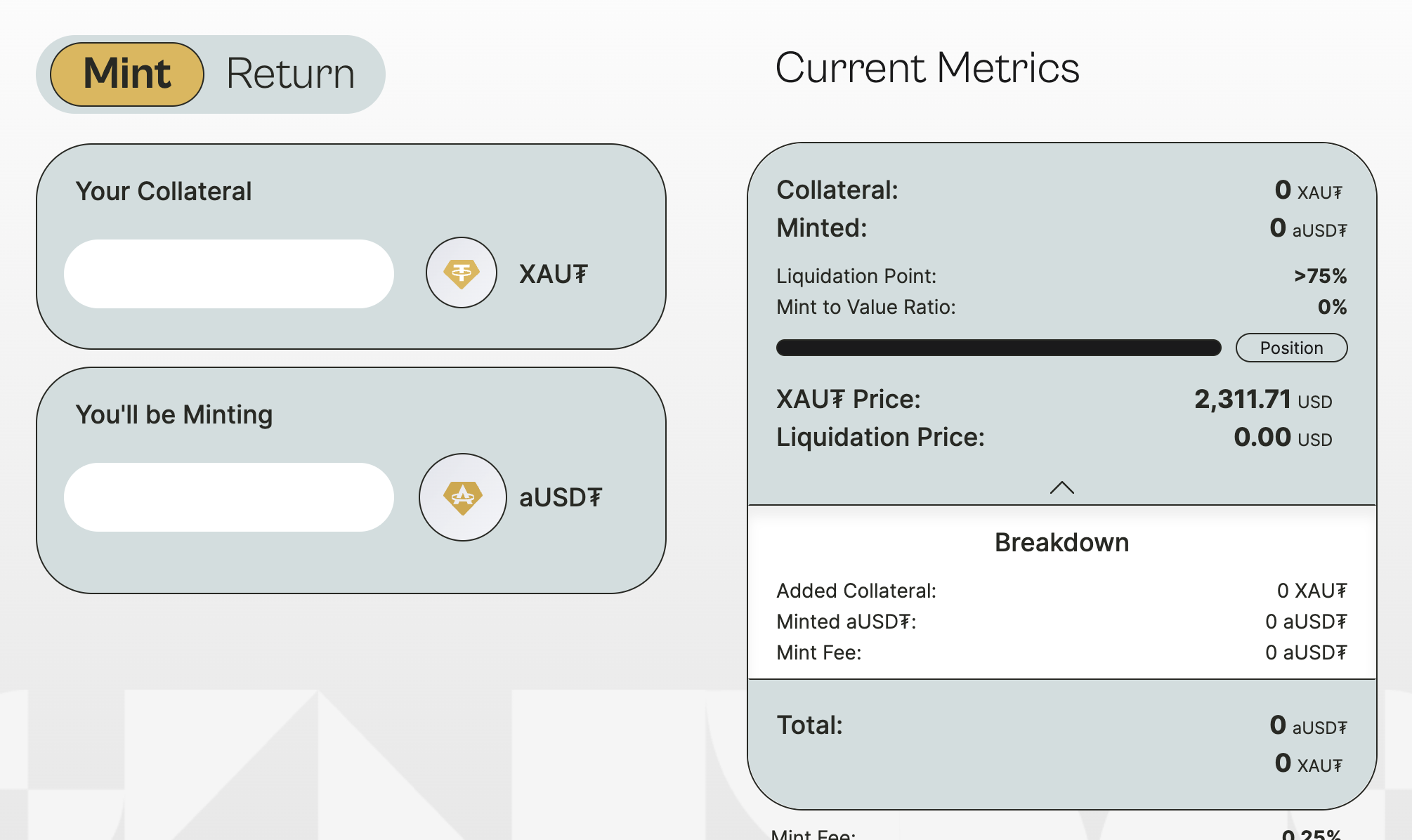Click the Total label
Image resolution: width=1412 pixels, height=840 pixels.
click(809, 725)
